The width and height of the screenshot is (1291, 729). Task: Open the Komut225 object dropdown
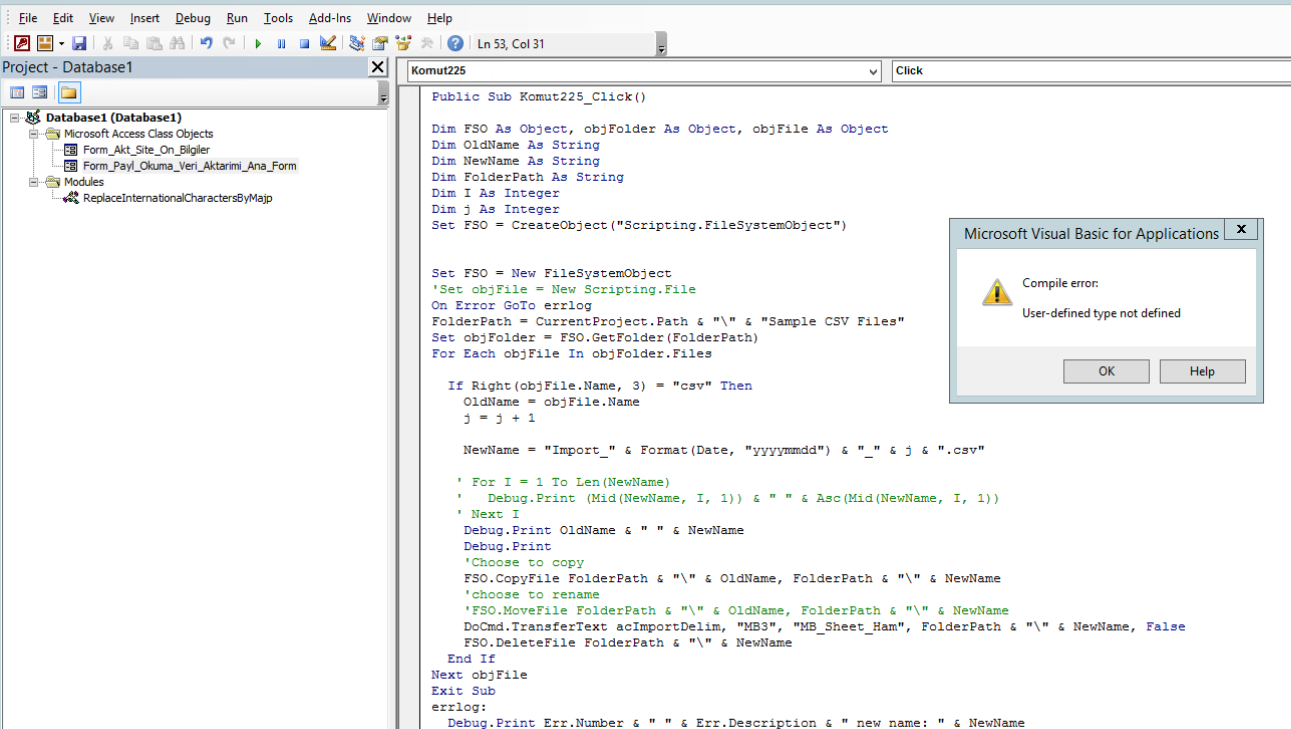(872, 71)
